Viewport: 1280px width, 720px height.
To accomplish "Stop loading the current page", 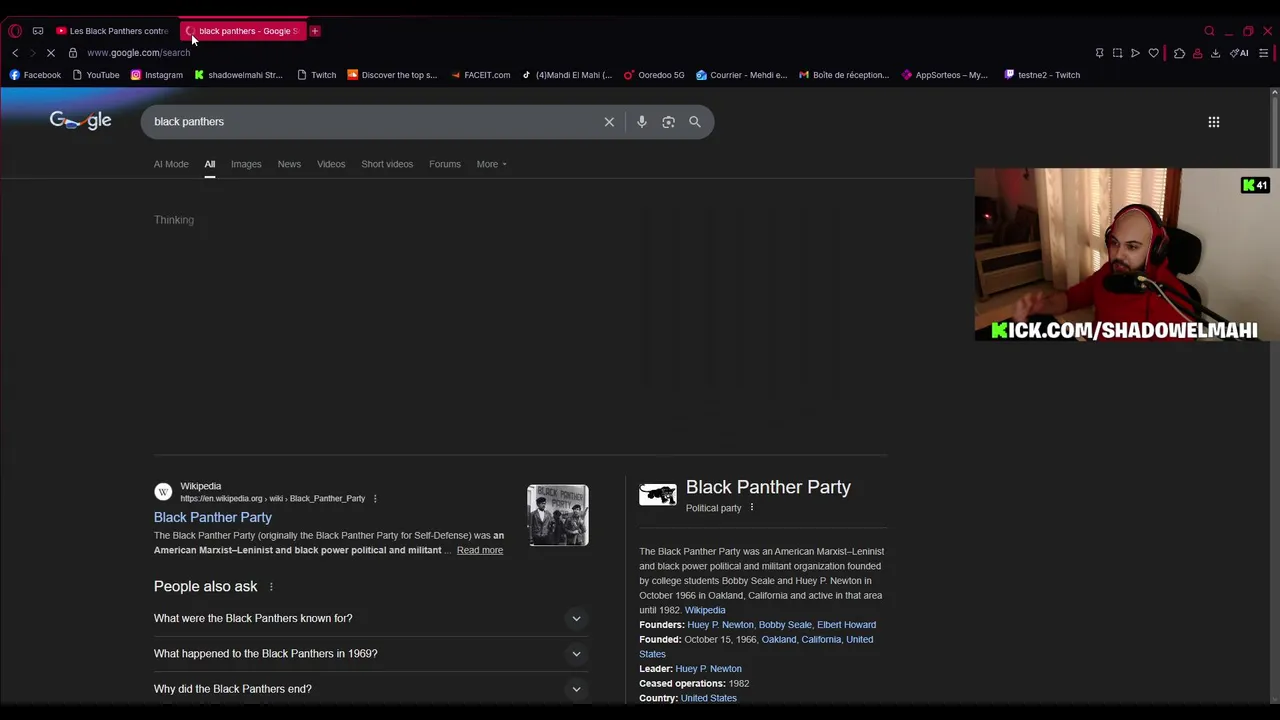I will pyautogui.click(x=51, y=53).
